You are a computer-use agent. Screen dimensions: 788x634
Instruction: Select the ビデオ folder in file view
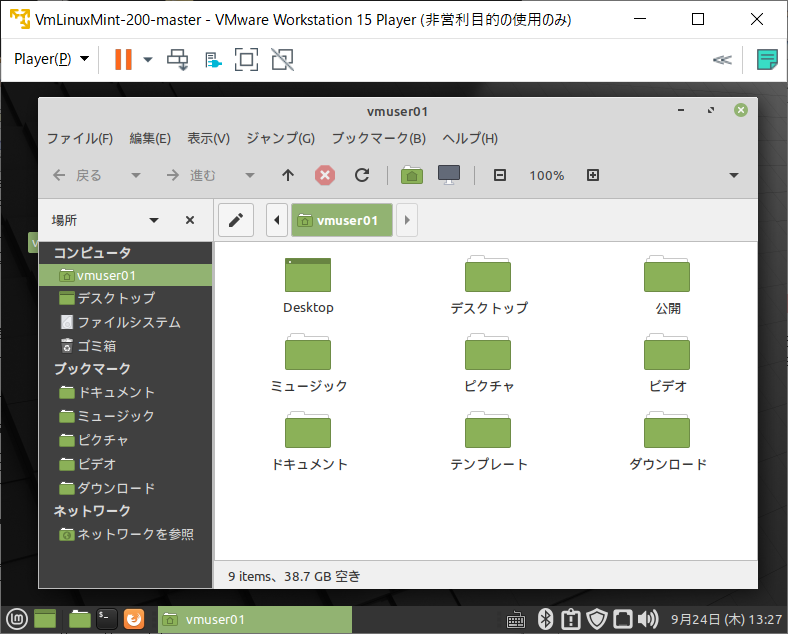pyautogui.click(x=667, y=352)
